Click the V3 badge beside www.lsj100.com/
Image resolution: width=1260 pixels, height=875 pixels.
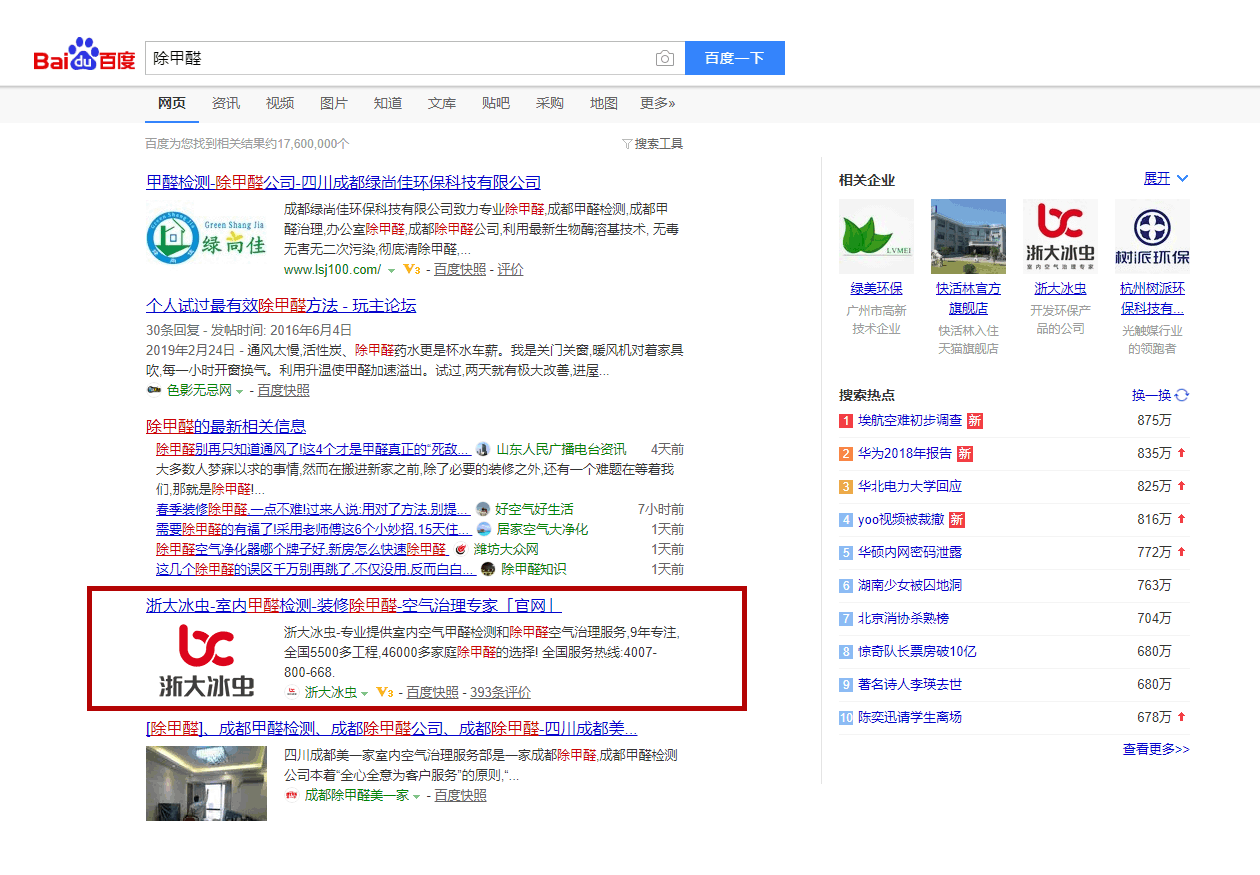pyautogui.click(x=411, y=270)
